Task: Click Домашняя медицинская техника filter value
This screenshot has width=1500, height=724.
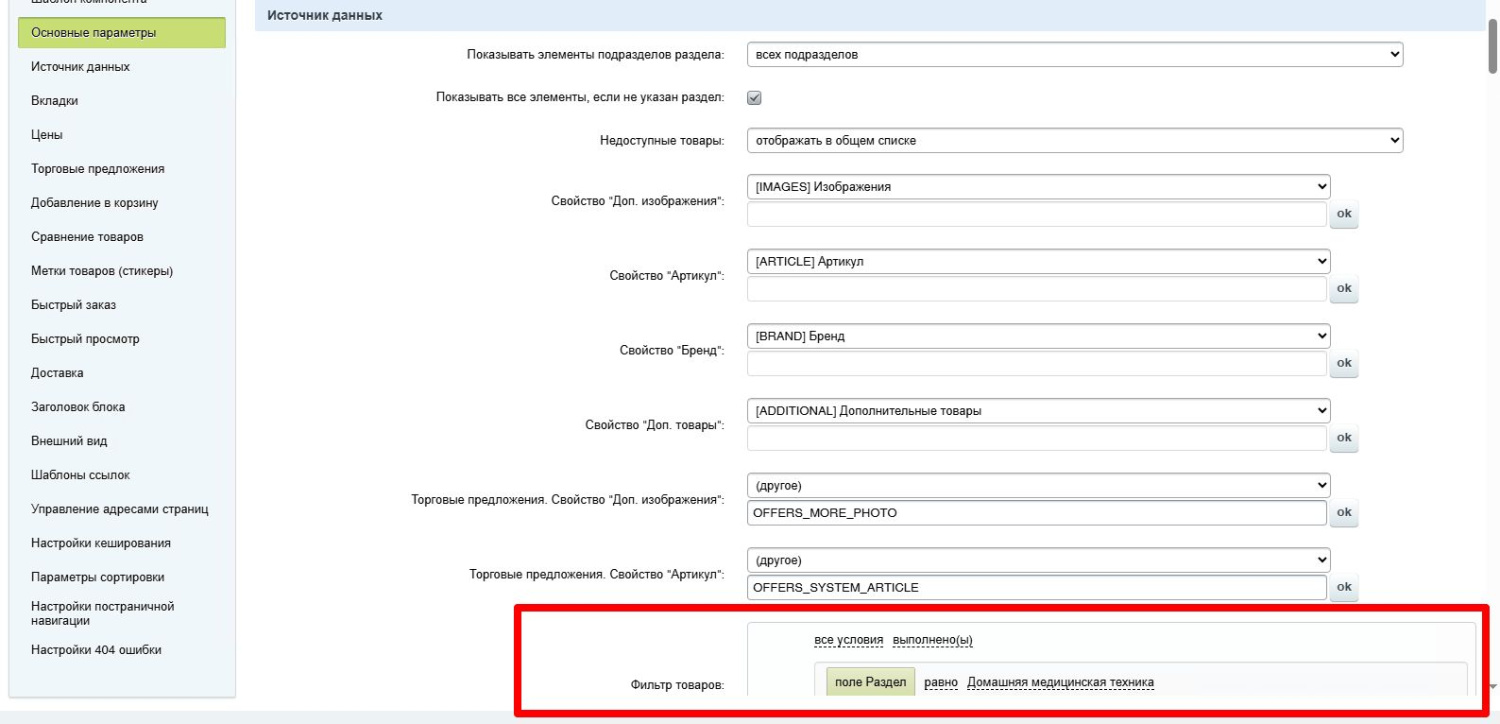Action: (x=1060, y=683)
